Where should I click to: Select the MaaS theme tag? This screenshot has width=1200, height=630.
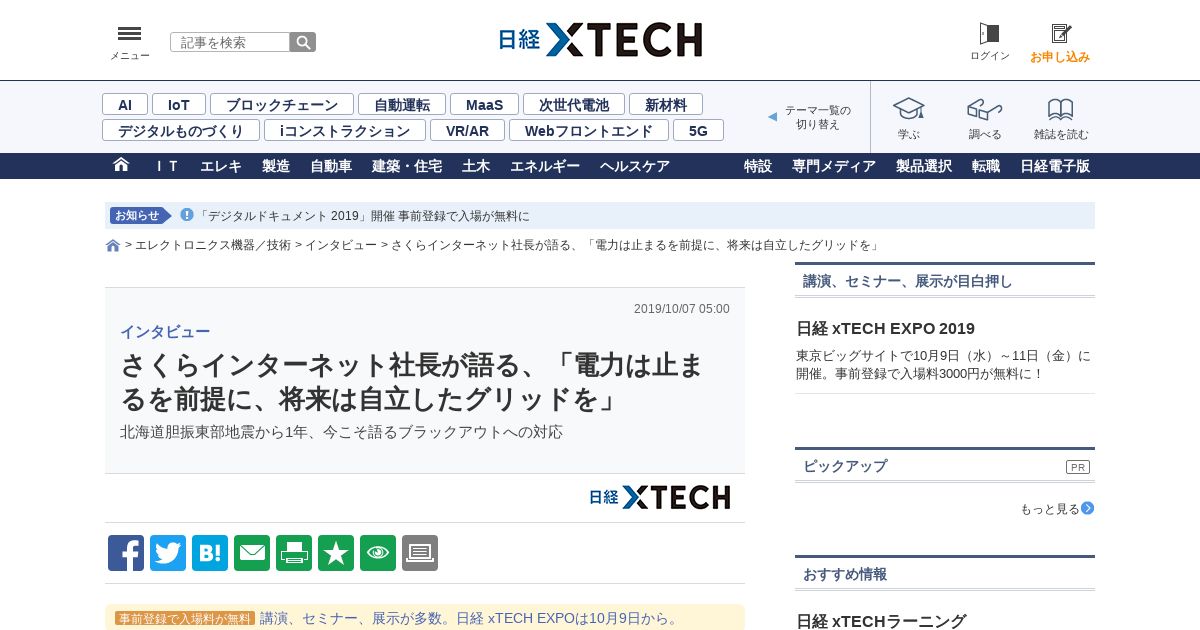[x=484, y=104]
